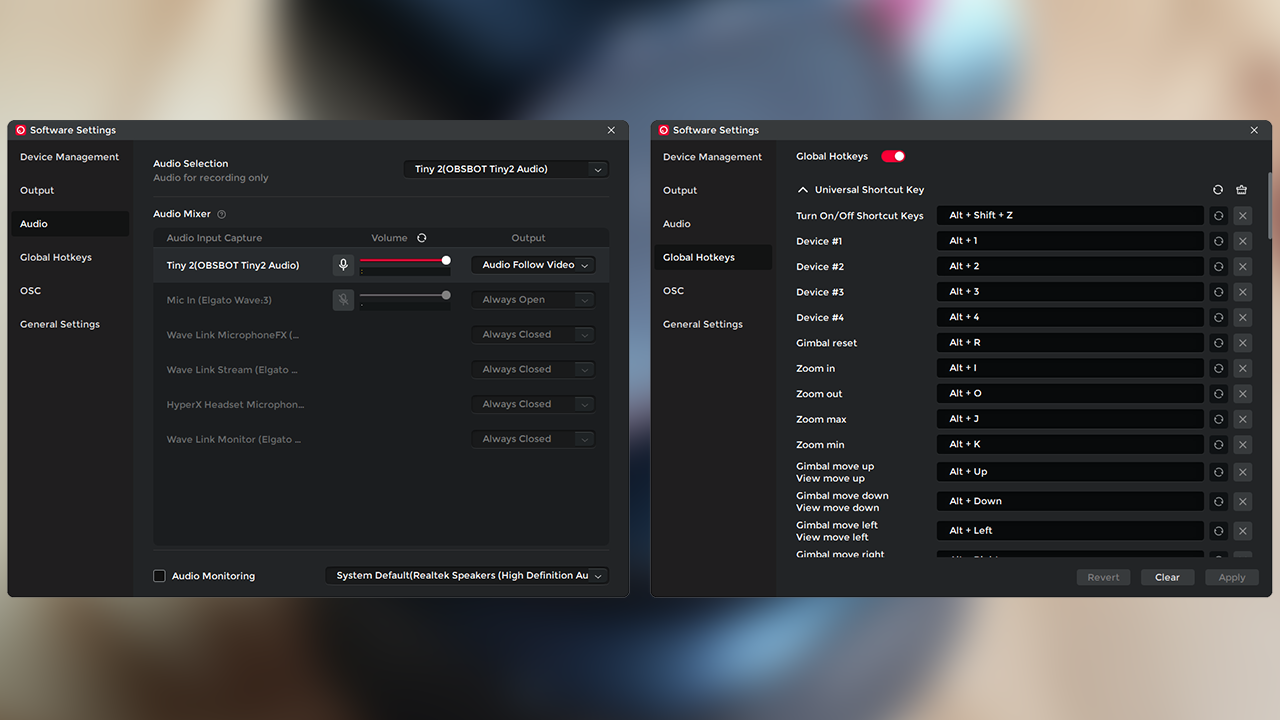Screen dimensions: 1280x720
Task: Mute the Tiny 2 microphone
Action: (343, 265)
